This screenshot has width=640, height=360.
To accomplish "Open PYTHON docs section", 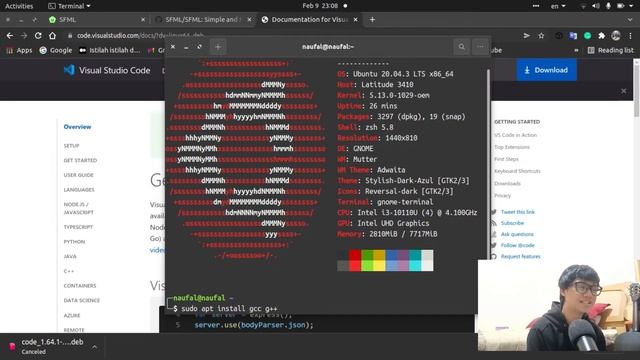I will click(74, 242).
